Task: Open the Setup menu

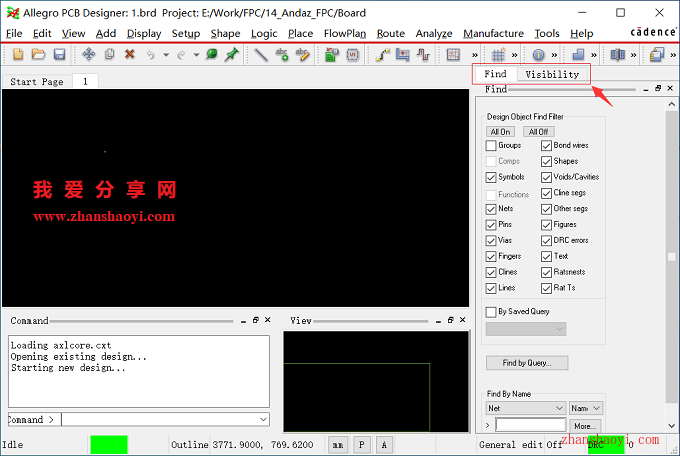Action: pos(186,33)
